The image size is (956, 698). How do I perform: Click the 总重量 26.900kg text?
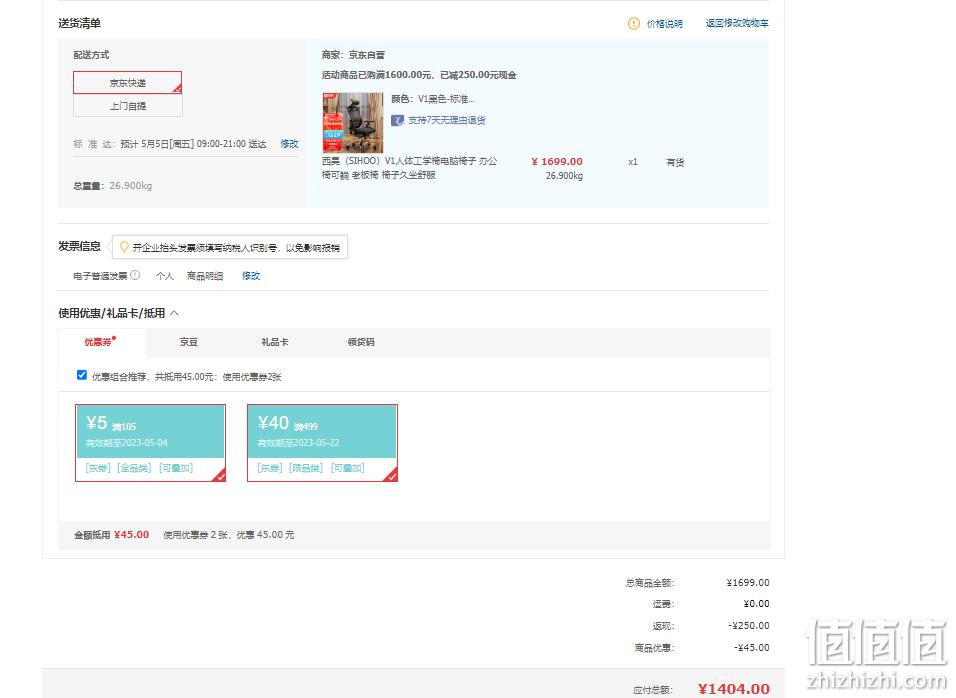pos(113,186)
